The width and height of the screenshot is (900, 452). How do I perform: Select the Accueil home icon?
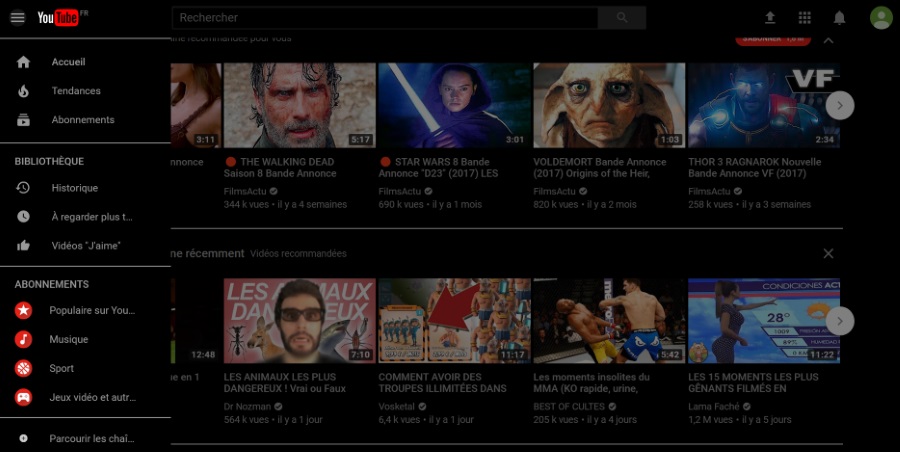pos(24,61)
